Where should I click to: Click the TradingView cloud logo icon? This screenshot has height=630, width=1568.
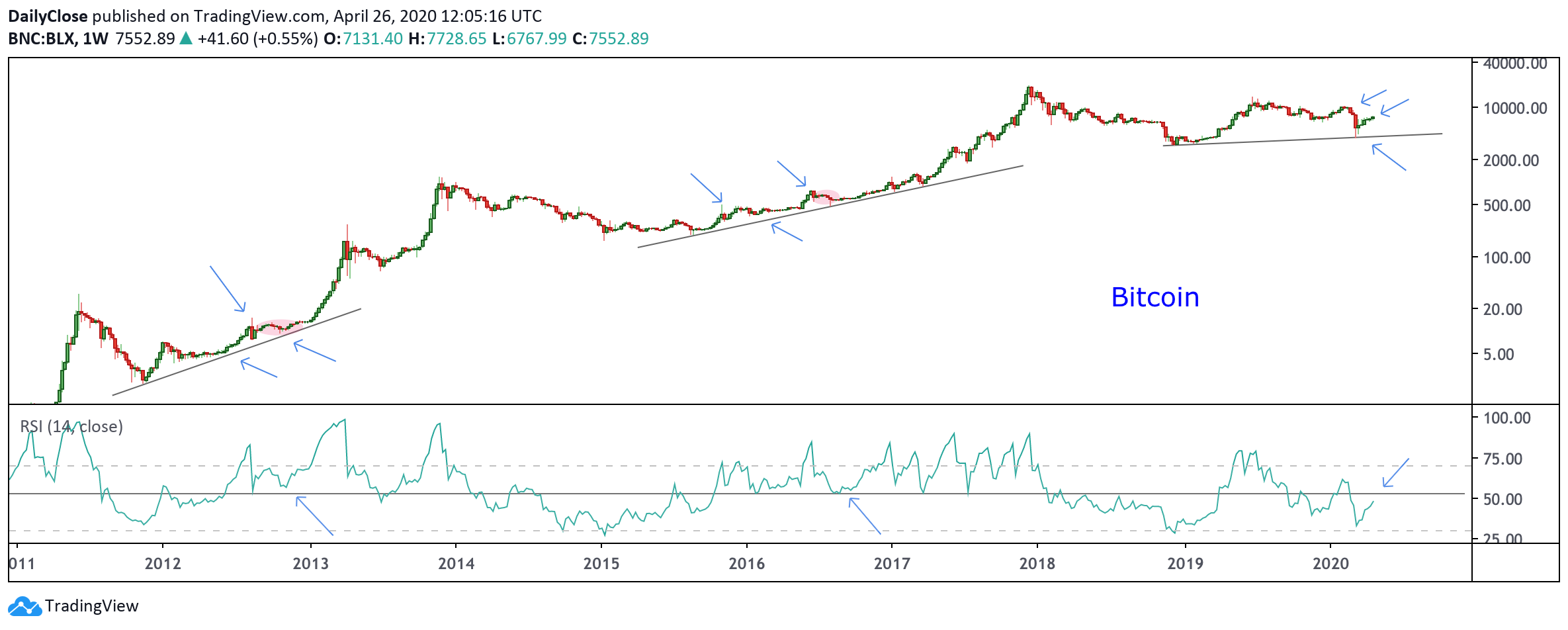[24, 606]
